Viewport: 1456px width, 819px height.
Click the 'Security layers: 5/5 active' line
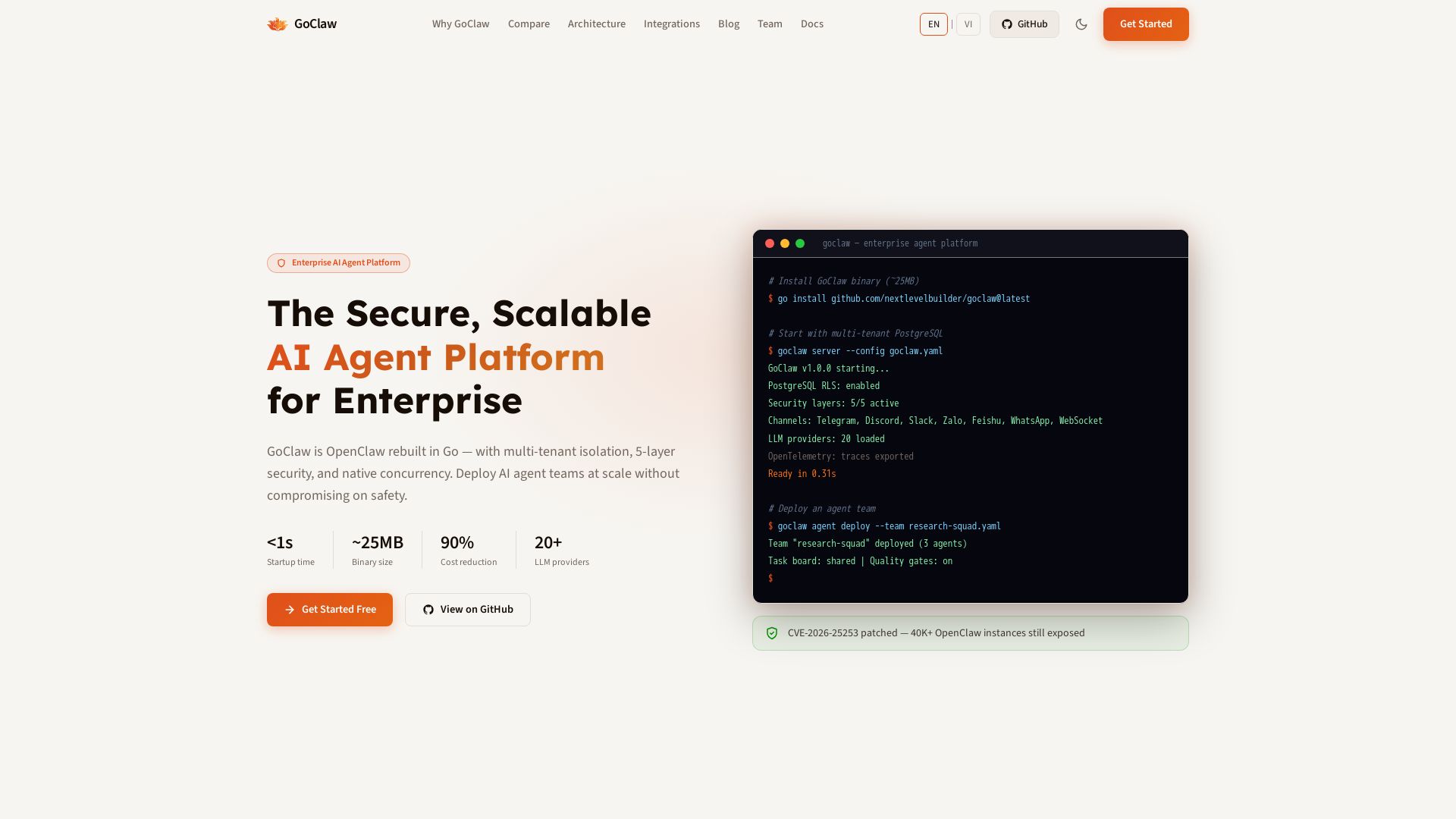[833, 403]
